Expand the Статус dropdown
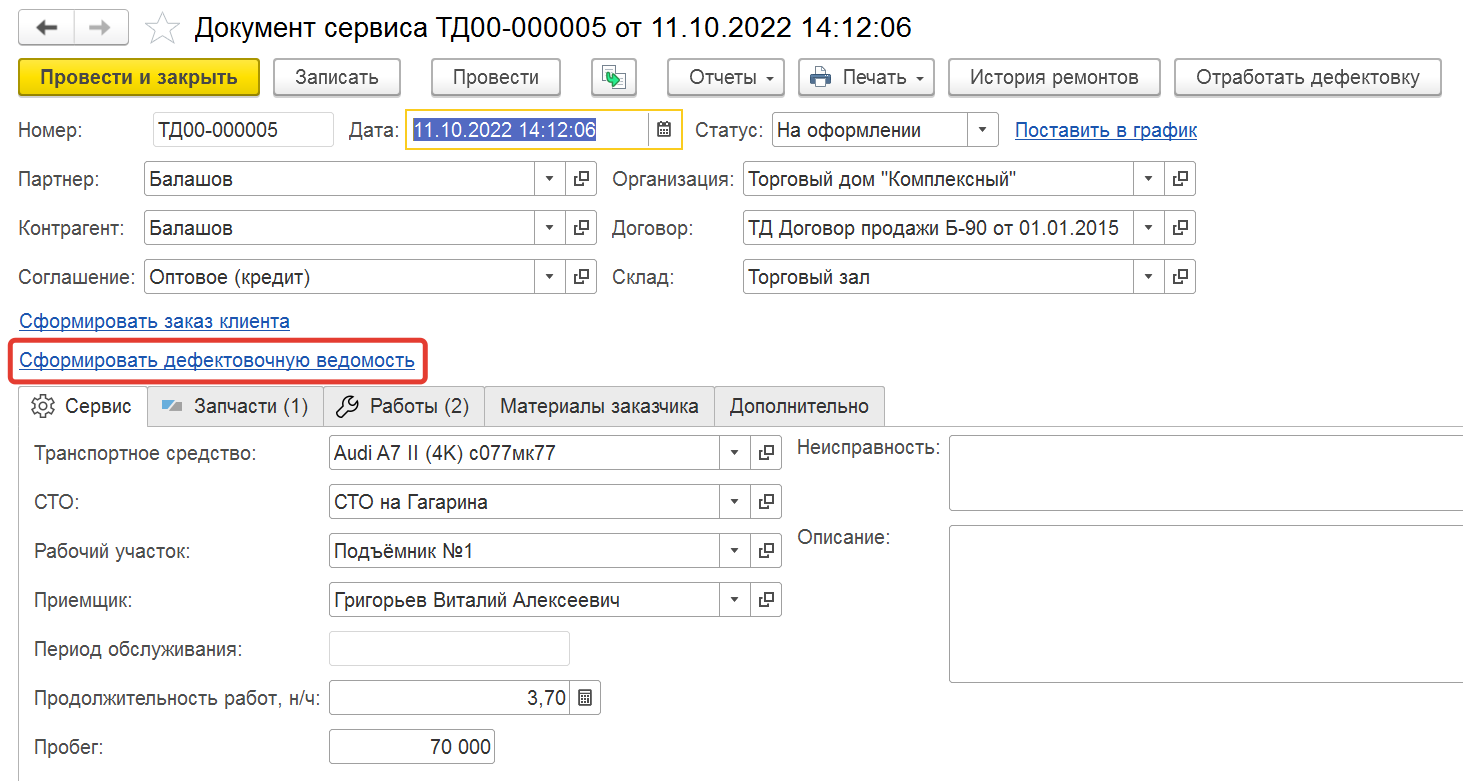 [x=982, y=130]
